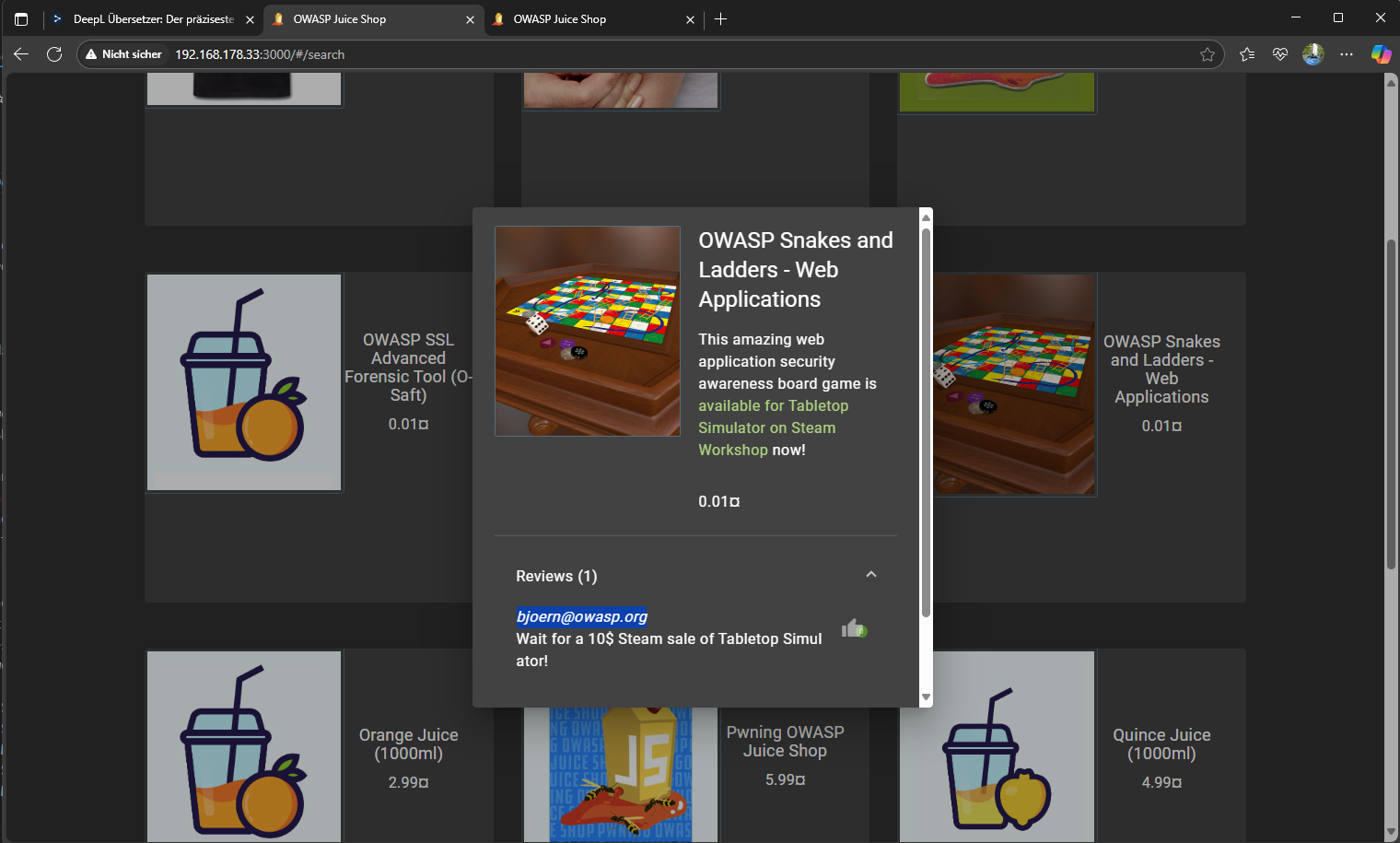Open the Copilot icon in the toolbar
Screen dimensions: 1400x843
[x=1380, y=54]
